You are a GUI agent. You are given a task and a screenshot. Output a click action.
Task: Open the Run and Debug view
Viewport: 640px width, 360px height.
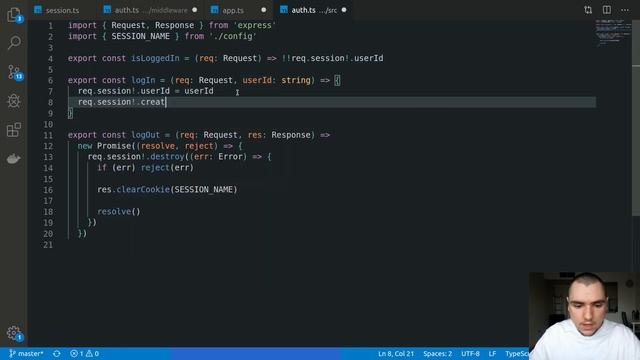point(13,101)
